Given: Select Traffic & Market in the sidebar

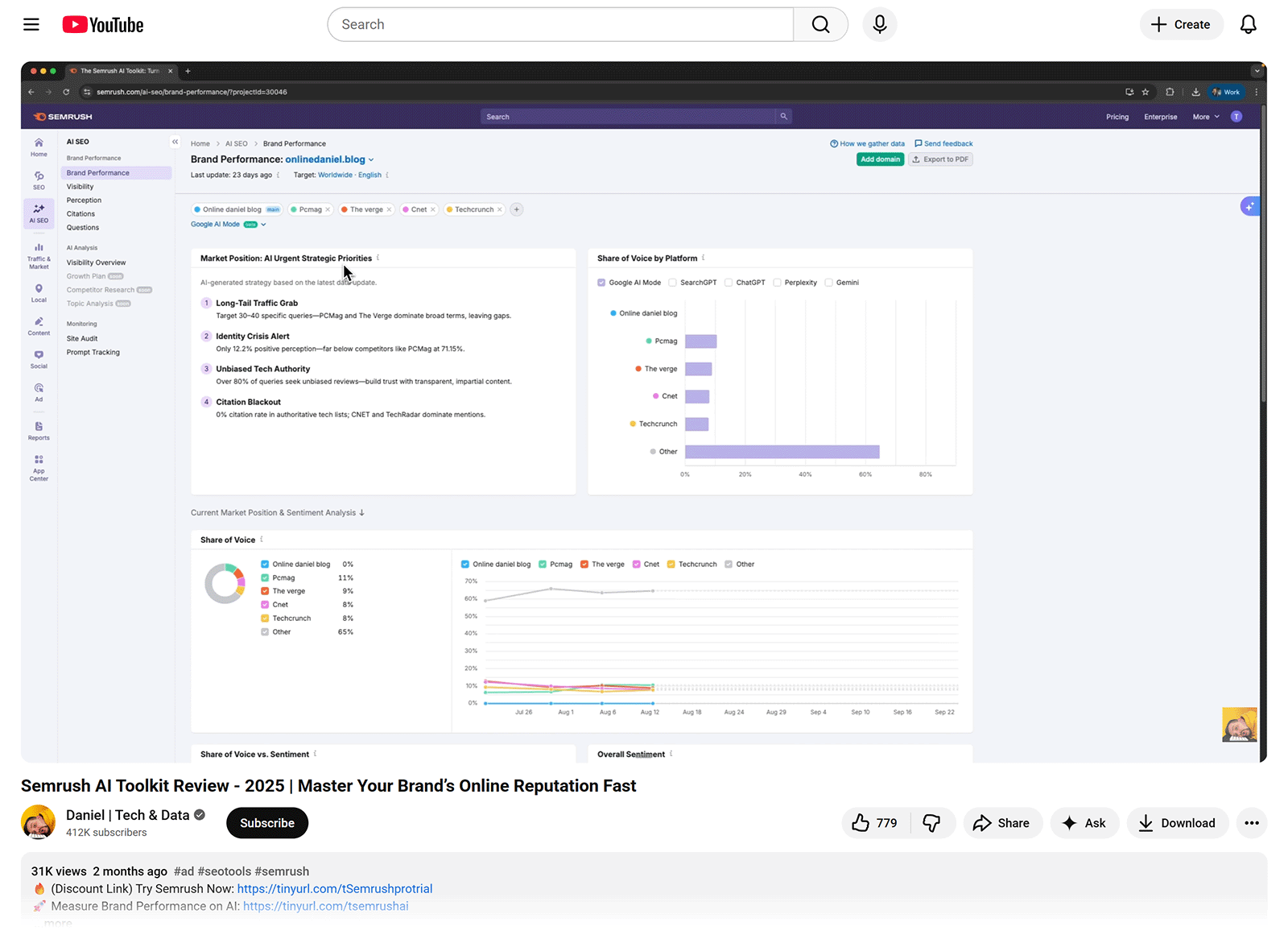Looking at the screenshot, I should 38,254.
